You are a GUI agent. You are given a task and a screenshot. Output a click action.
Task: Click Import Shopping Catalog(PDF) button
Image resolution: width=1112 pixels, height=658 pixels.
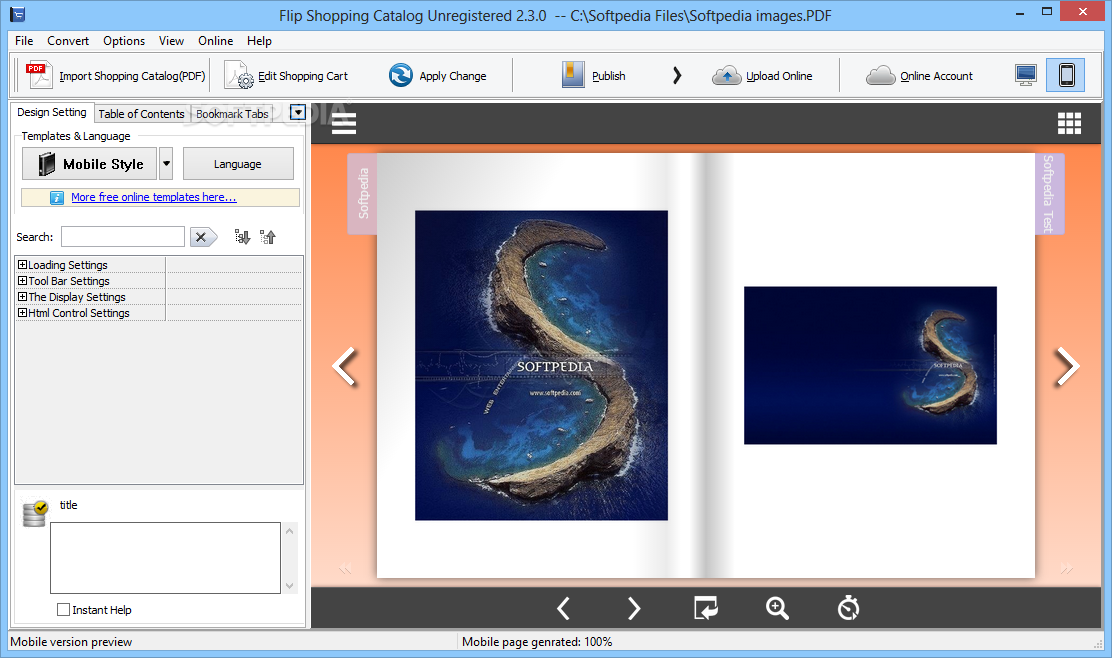click(116, 75)
